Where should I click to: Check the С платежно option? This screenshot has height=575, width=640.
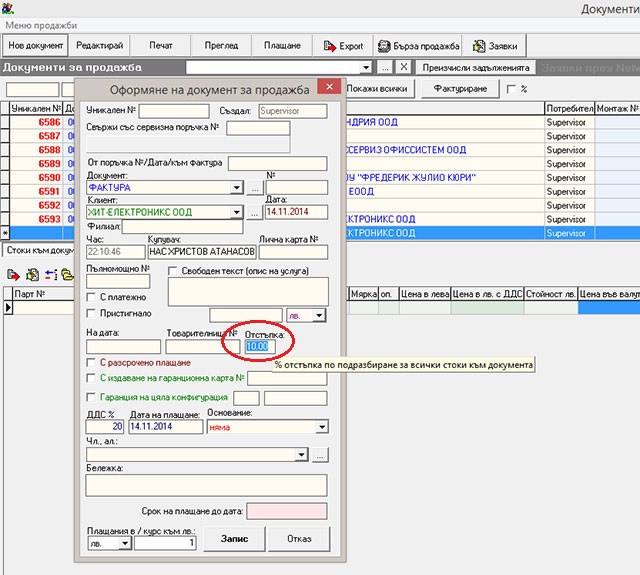91,297
